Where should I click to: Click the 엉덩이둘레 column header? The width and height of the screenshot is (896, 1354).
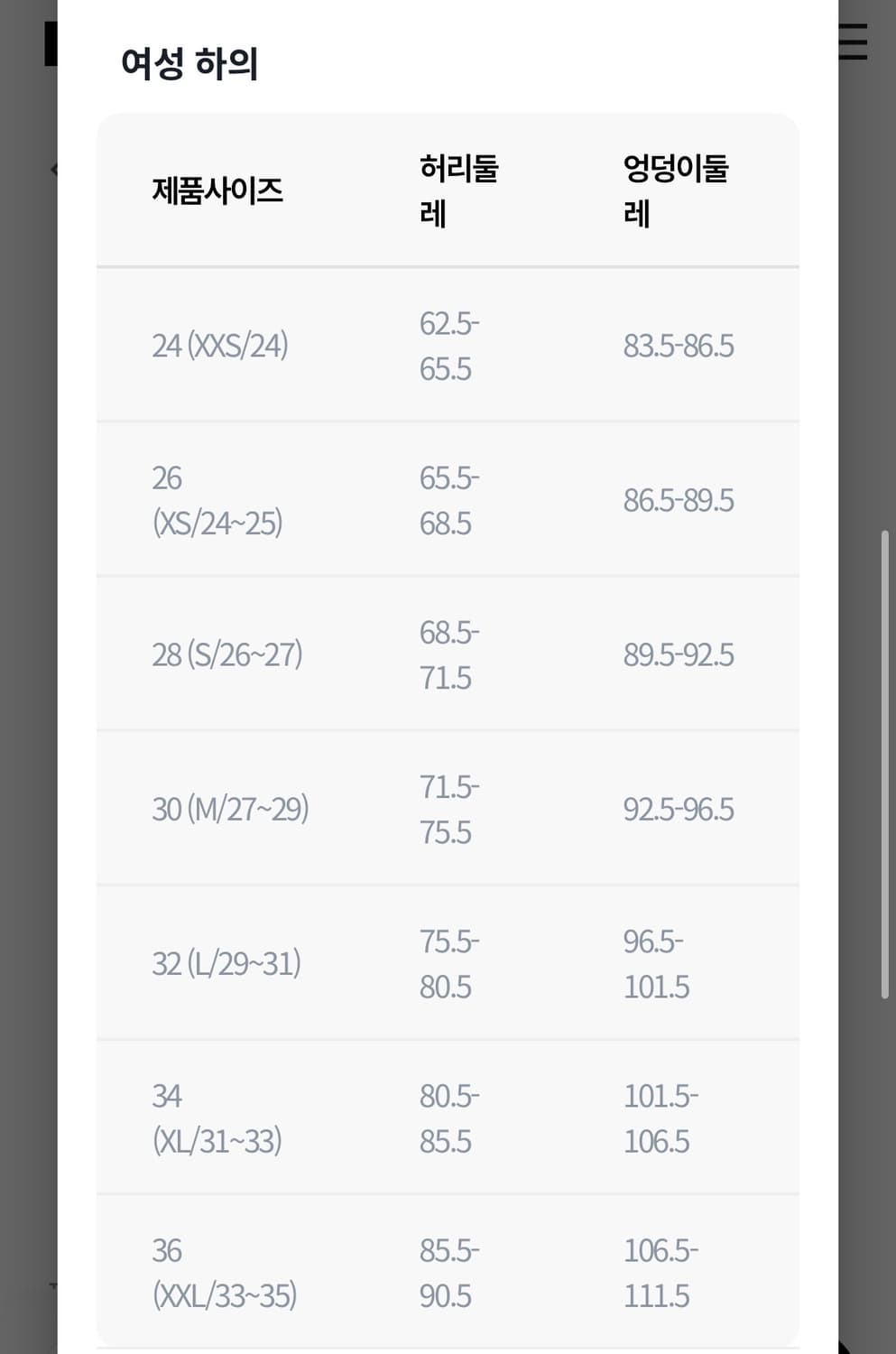676,190
